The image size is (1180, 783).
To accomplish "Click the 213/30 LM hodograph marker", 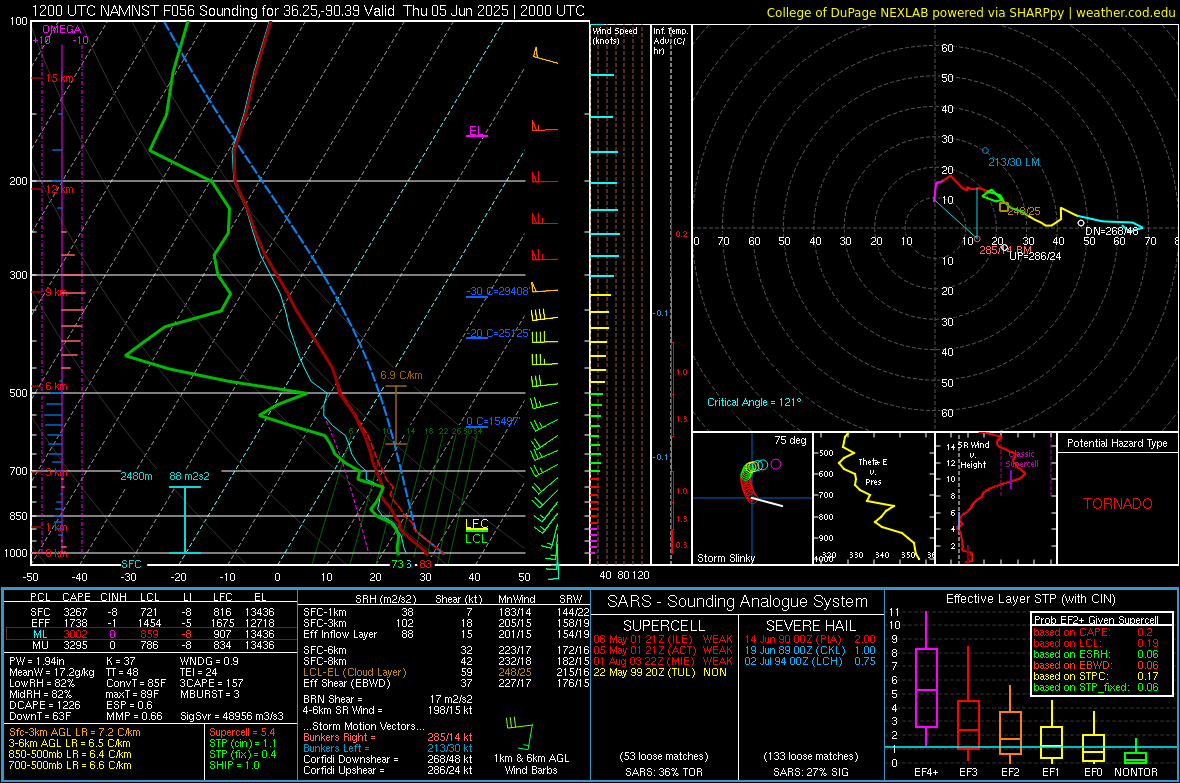I will pos(1013,162).
